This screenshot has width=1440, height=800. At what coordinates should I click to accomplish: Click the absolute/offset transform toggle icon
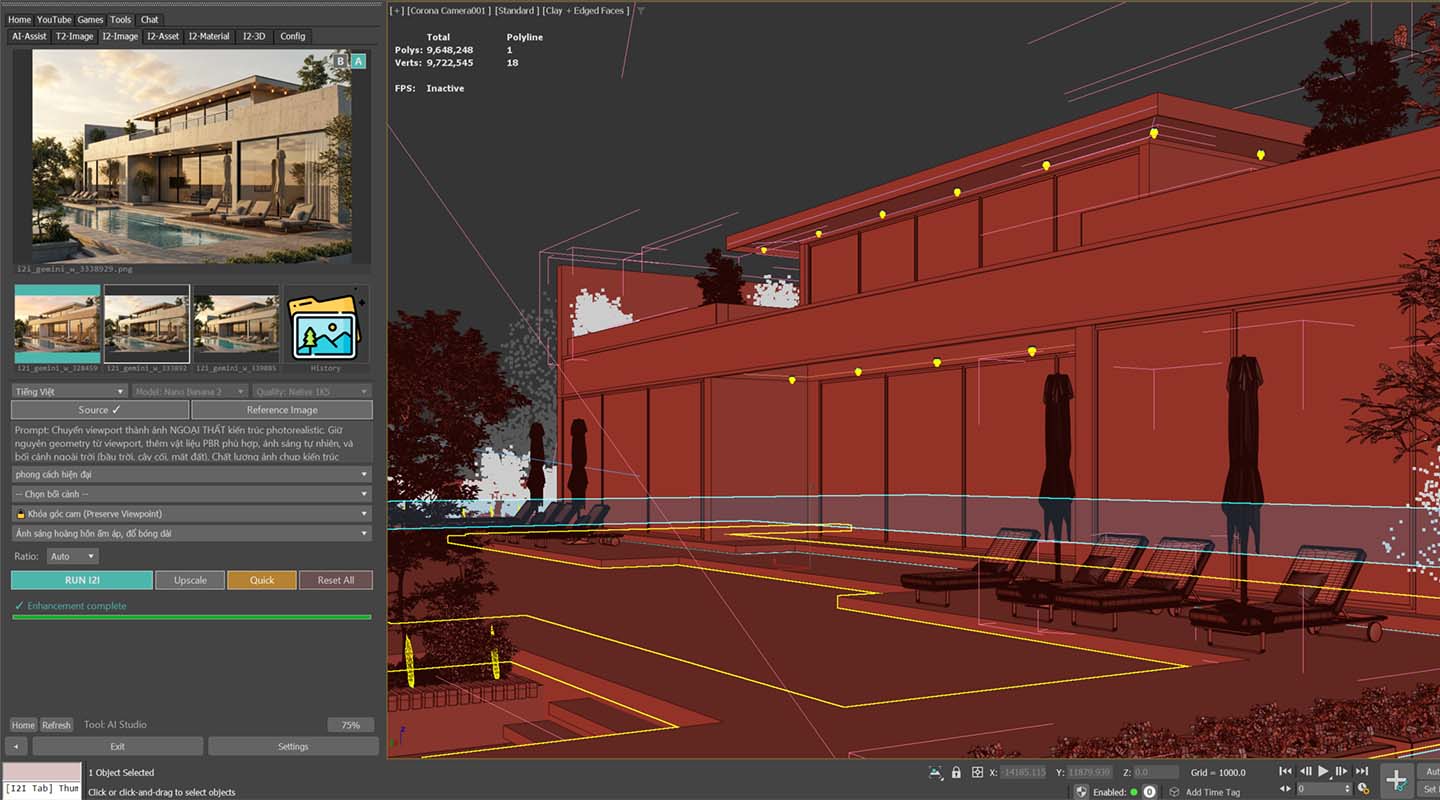977,772
